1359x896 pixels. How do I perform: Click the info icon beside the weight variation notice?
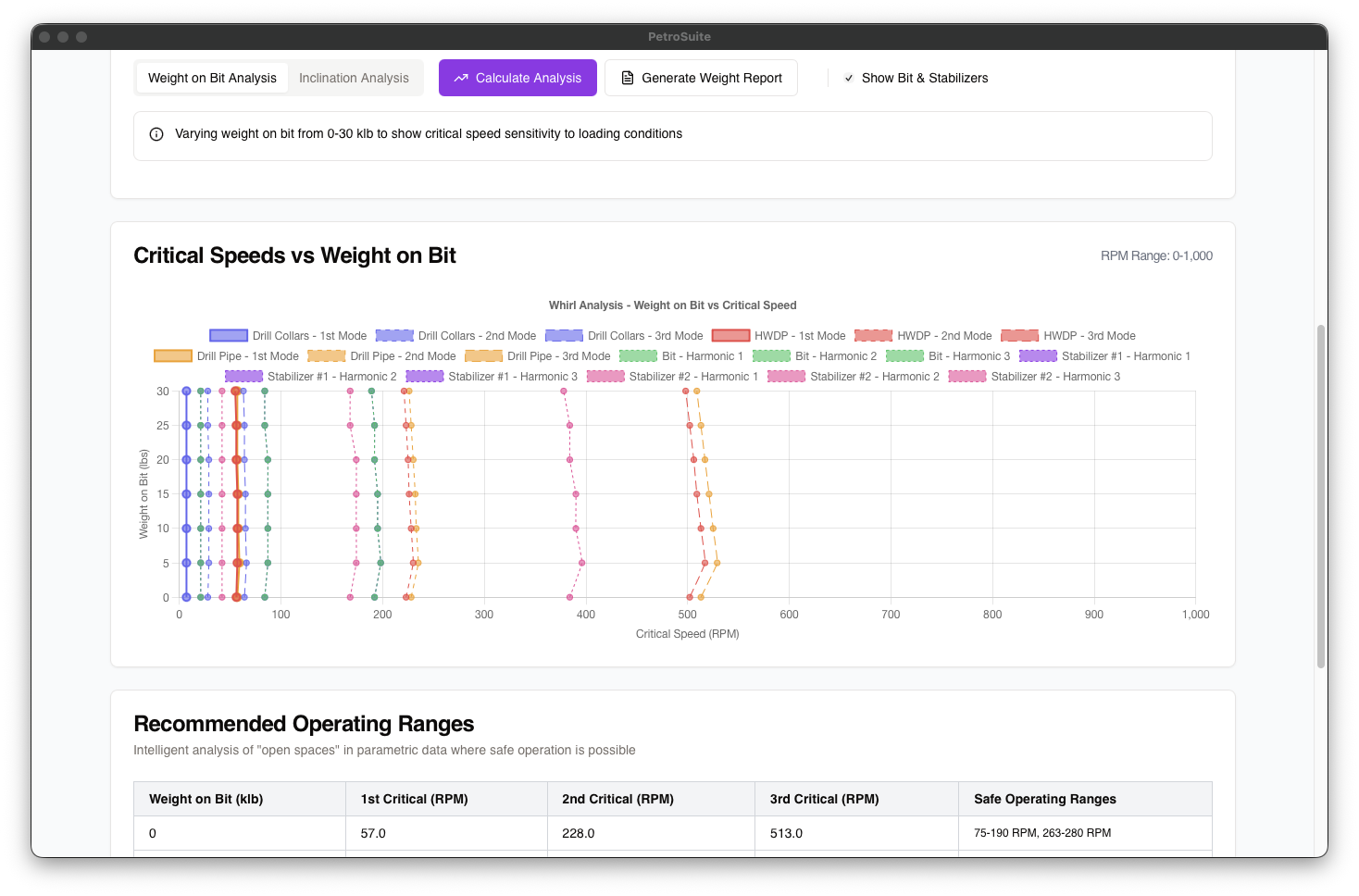click(x=156, y=134)
